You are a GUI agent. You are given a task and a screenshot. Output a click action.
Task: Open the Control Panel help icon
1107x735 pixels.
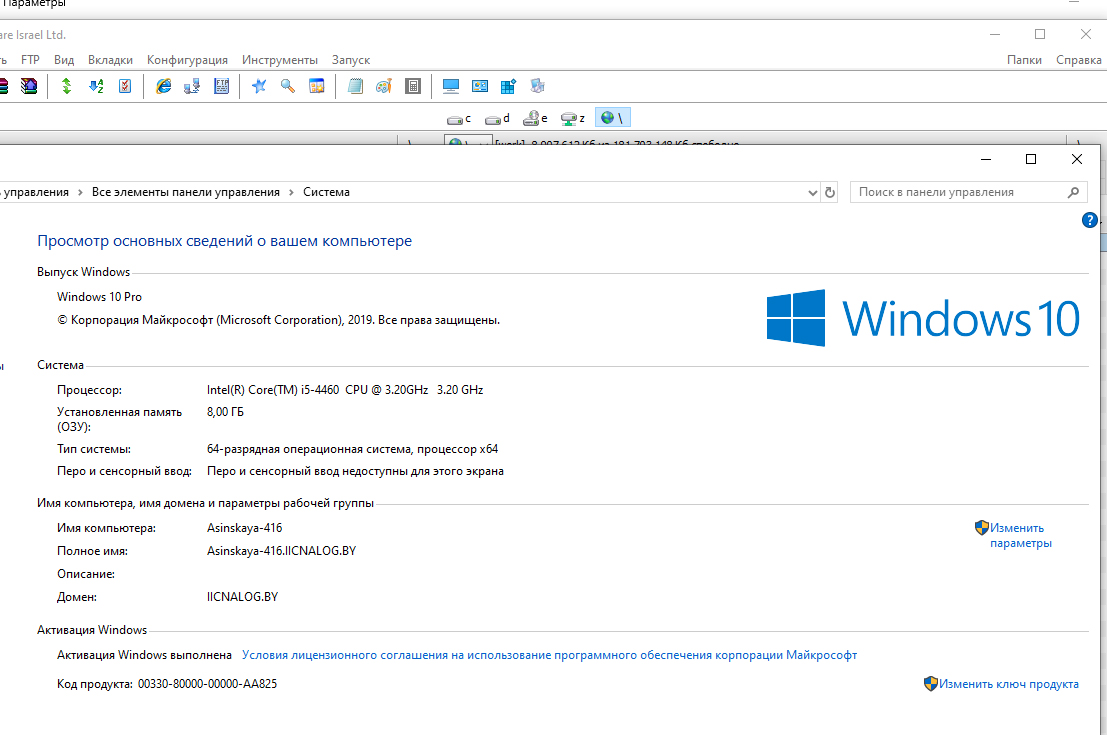tap(1089, 220)
